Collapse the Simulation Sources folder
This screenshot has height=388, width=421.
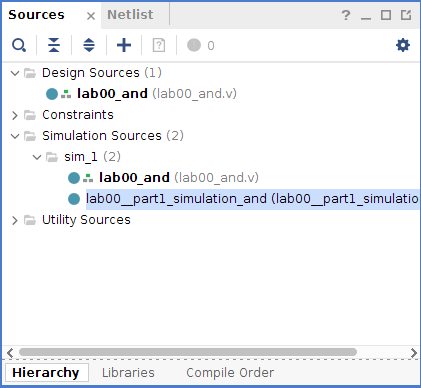click(x=15, y=136)
